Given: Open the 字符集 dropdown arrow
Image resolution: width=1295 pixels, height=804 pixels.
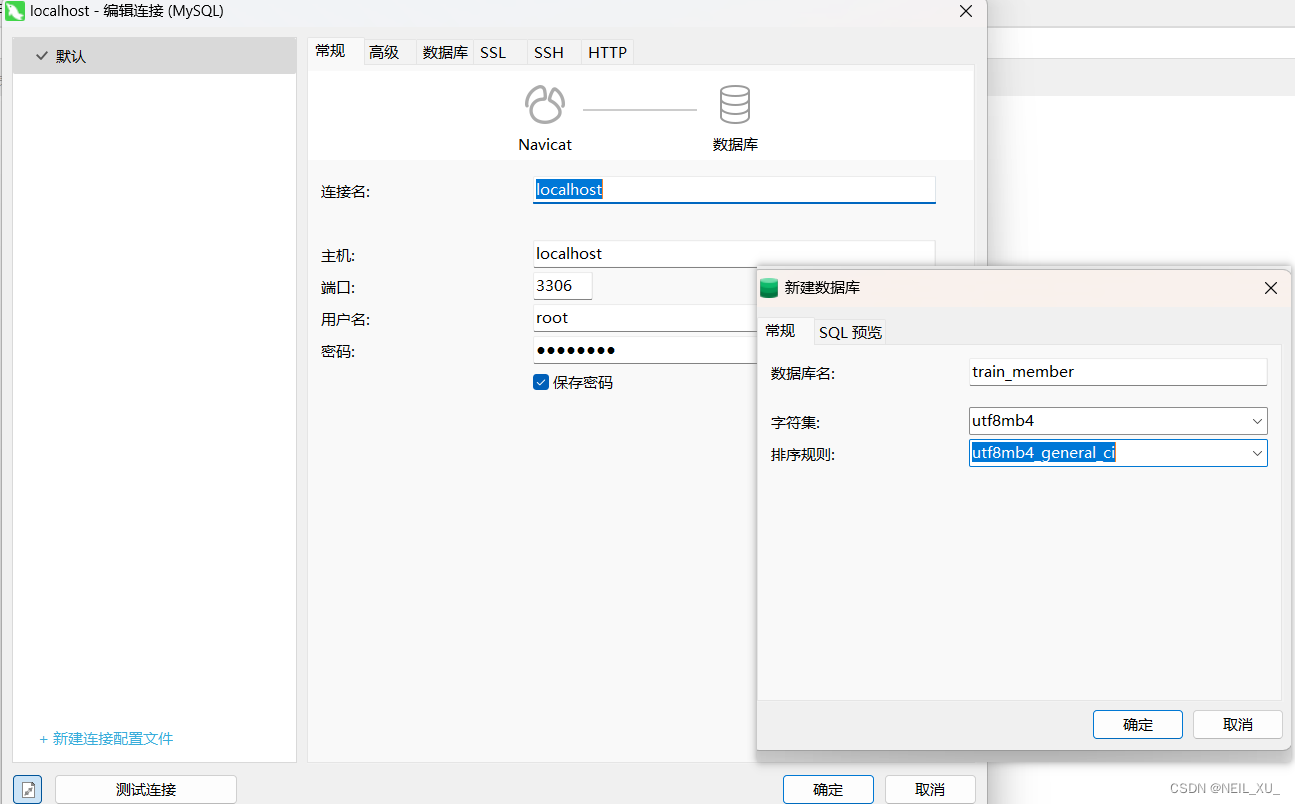Looking at the screenshot, I should (1257, 421).
